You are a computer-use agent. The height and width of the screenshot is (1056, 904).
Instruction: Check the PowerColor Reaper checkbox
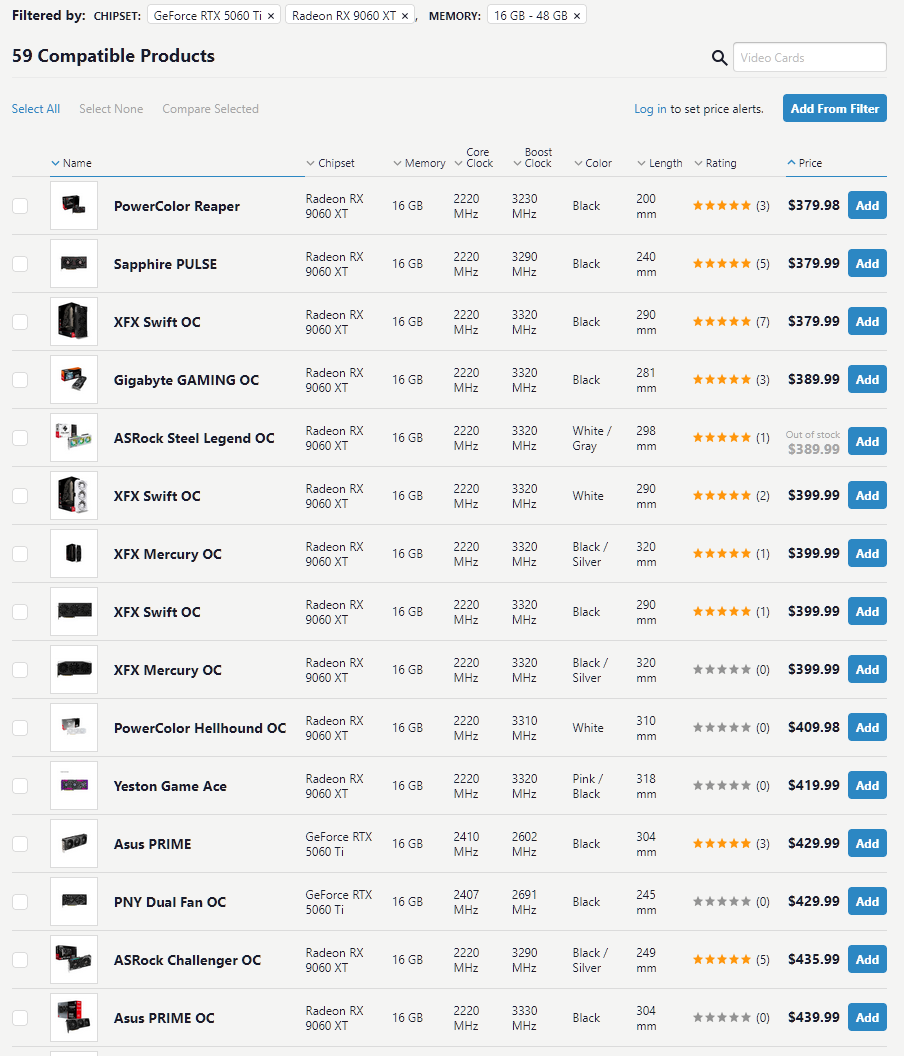pyautogui.click(x=20, y=206)
